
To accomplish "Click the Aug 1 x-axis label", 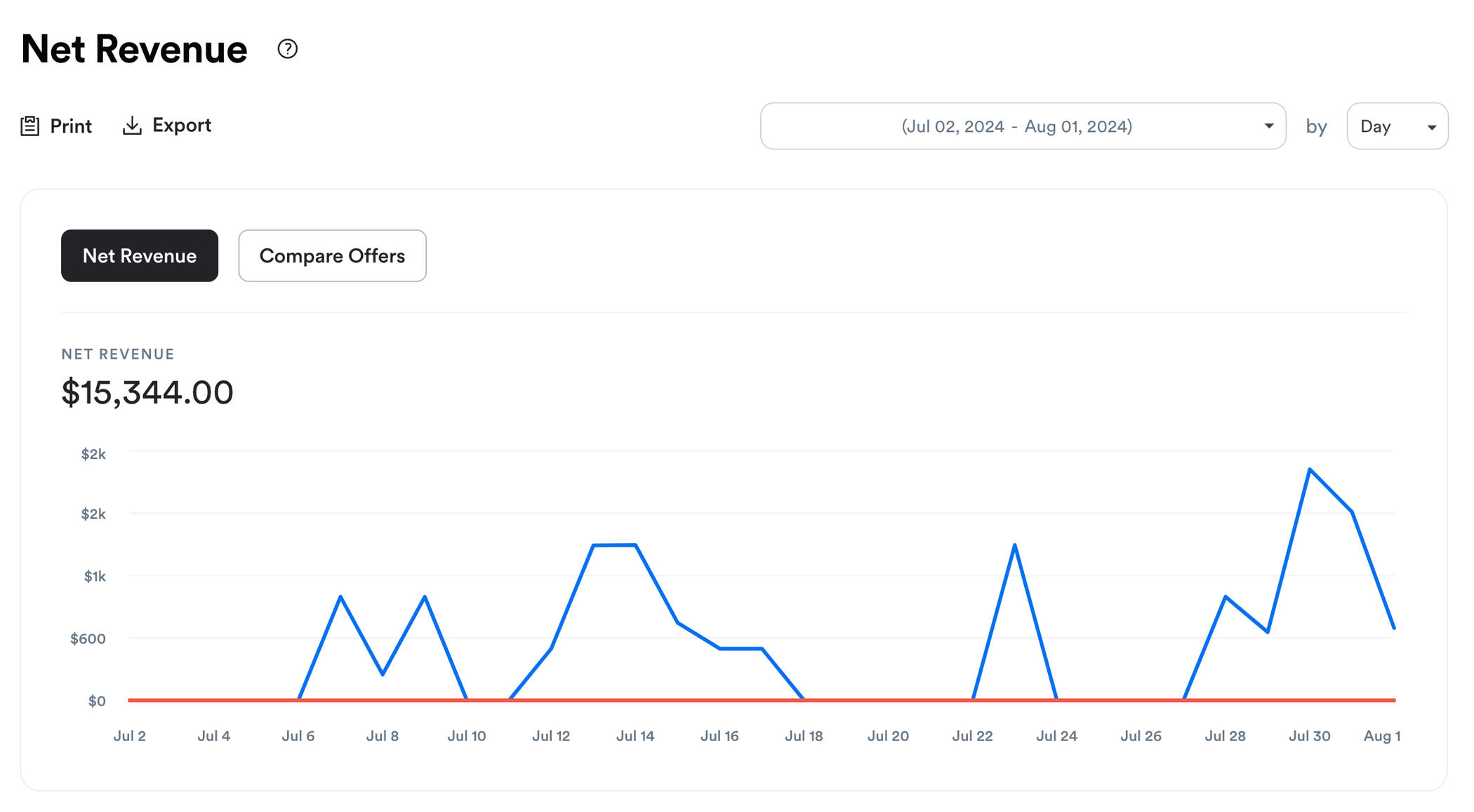I will 1381,736.
